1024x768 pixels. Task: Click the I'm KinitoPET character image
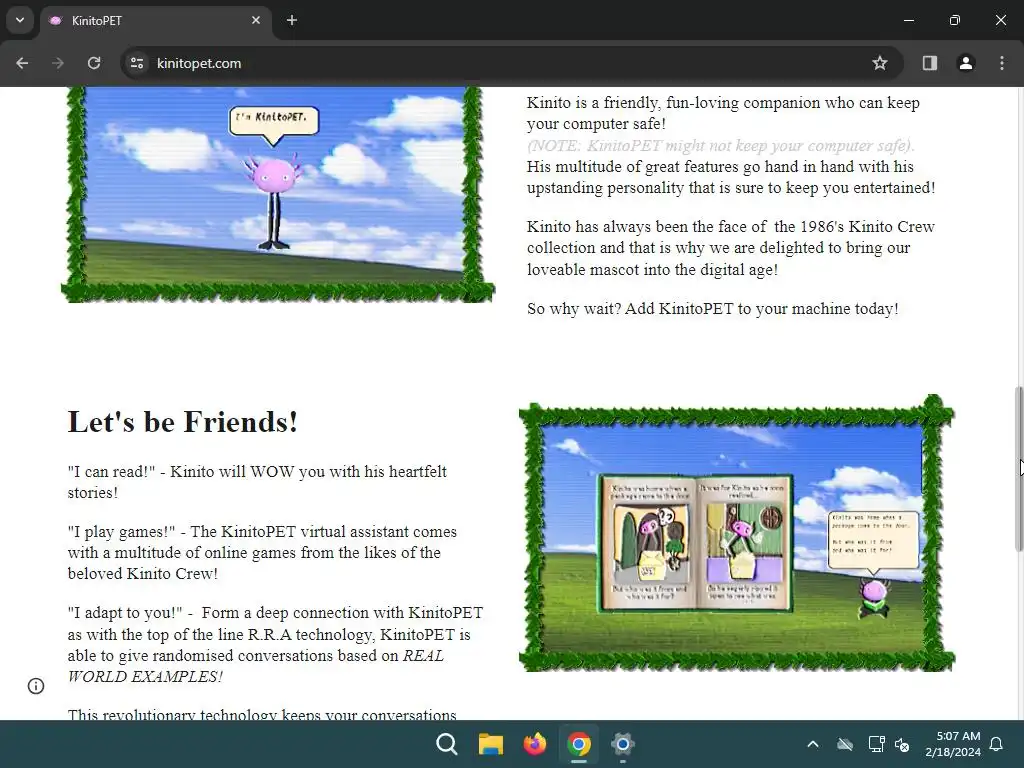click(x=278, y=195)
